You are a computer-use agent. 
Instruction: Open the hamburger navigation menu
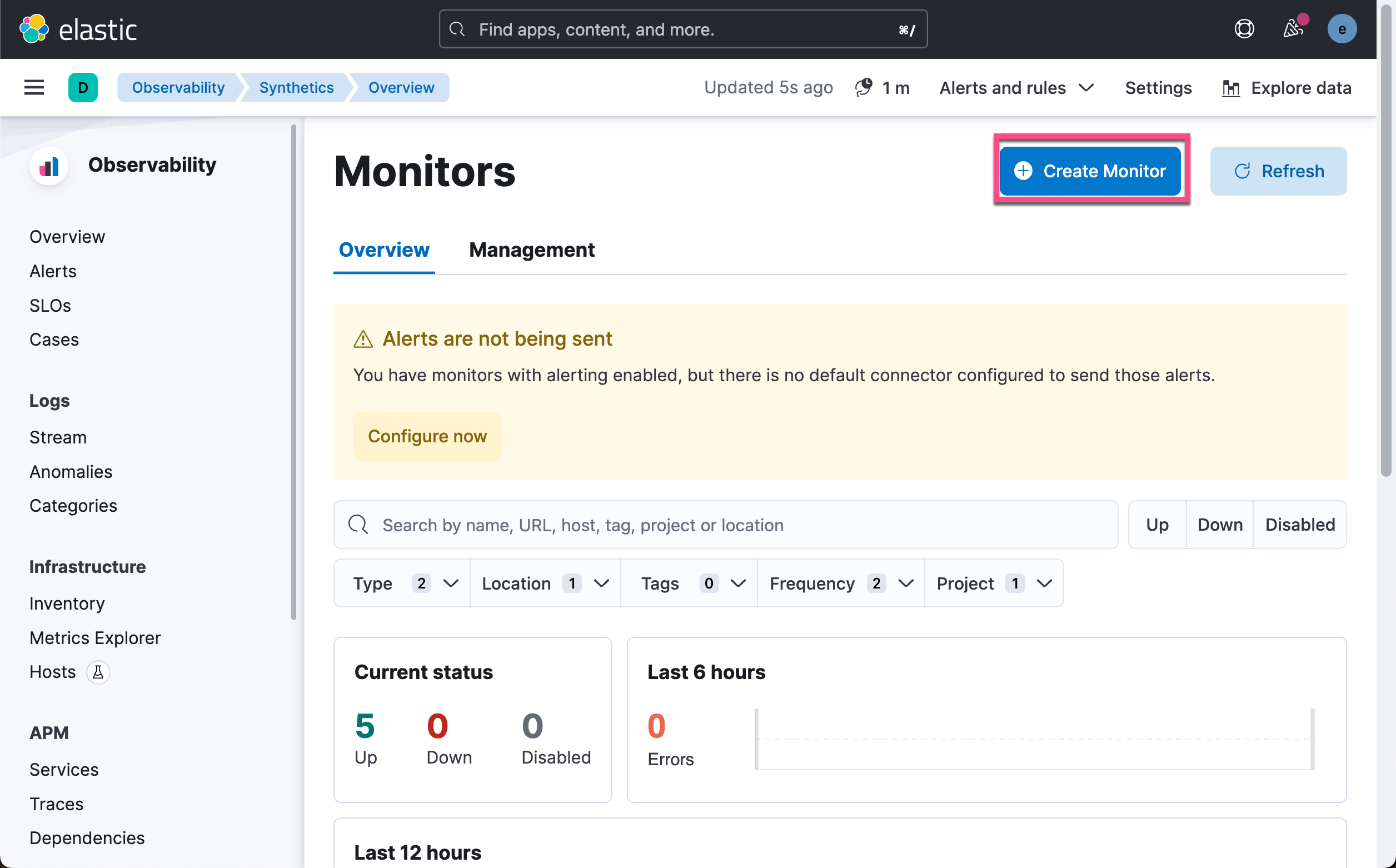(34, 88)
